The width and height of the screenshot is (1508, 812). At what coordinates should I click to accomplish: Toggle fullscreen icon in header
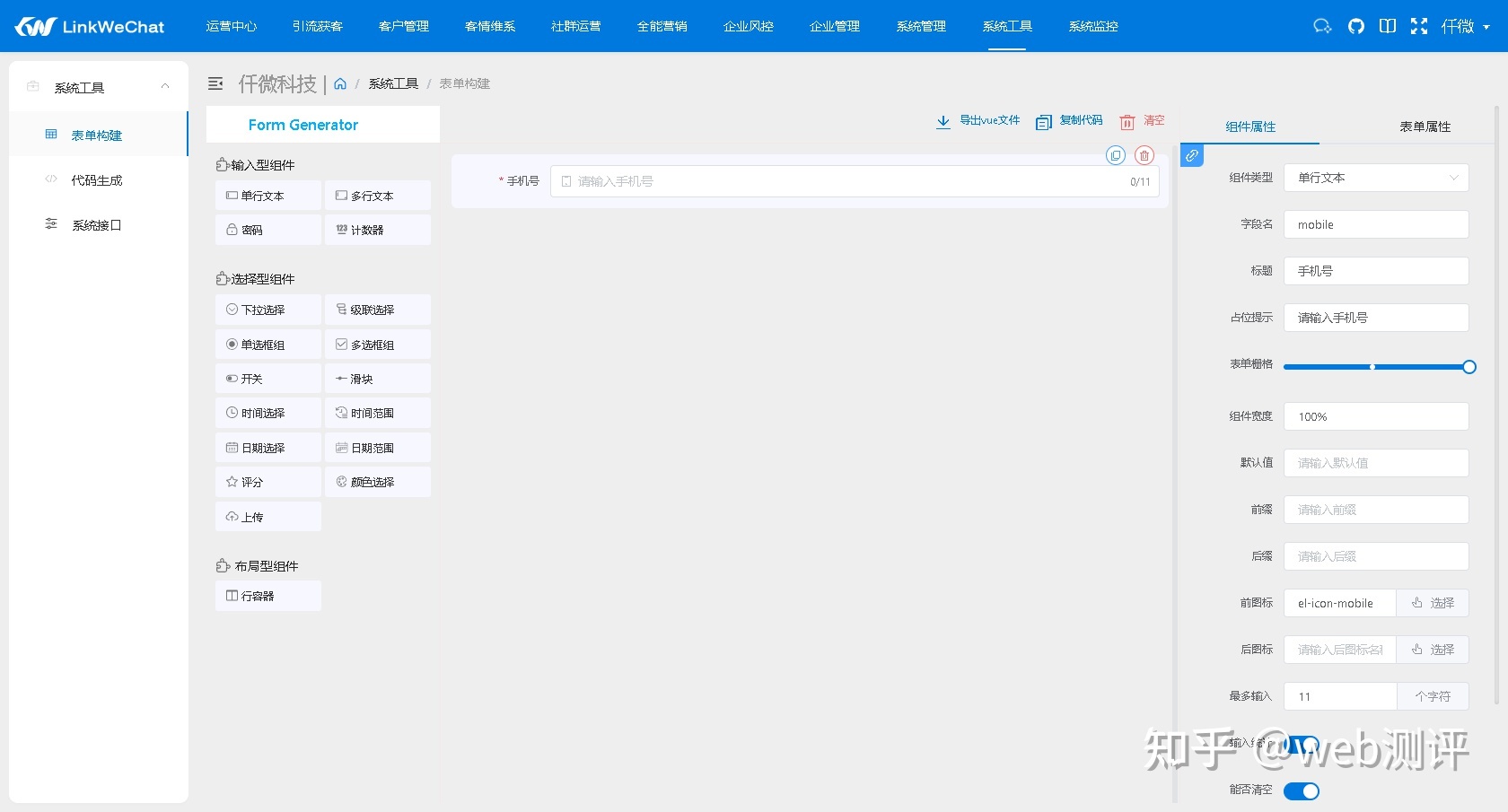tap(1419, 26)
